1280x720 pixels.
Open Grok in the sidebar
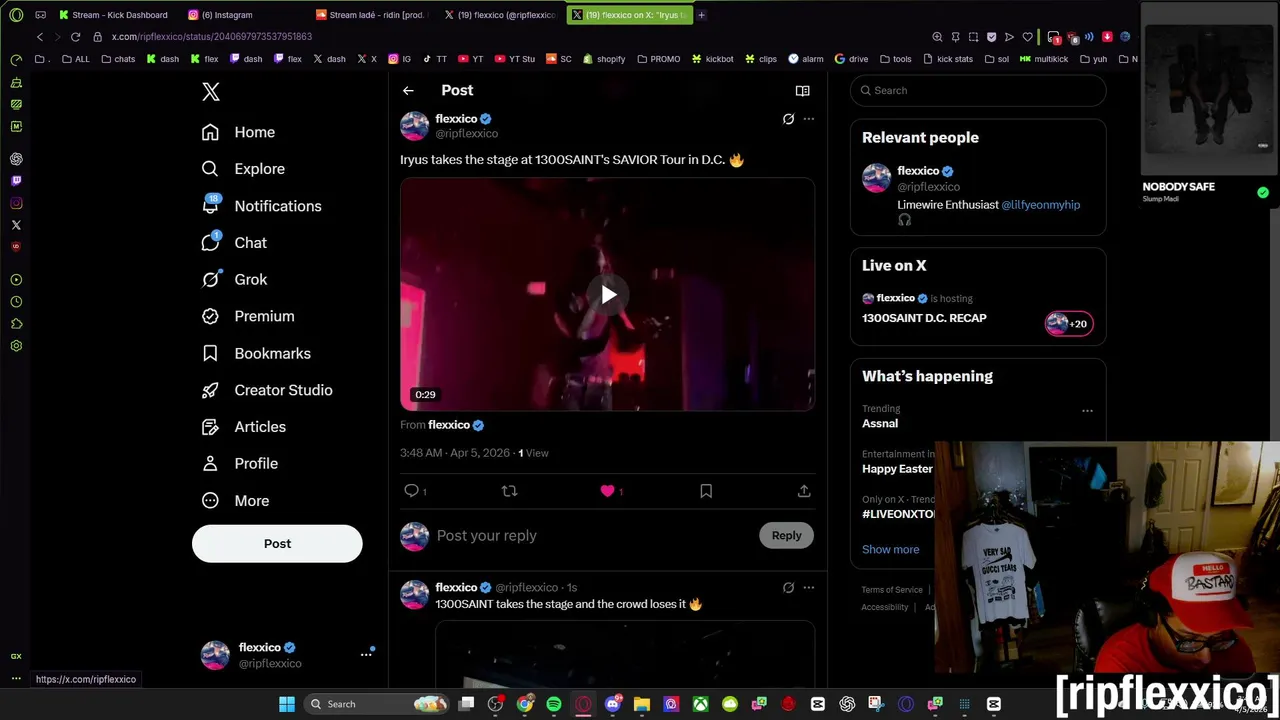[x=234, y=280]
